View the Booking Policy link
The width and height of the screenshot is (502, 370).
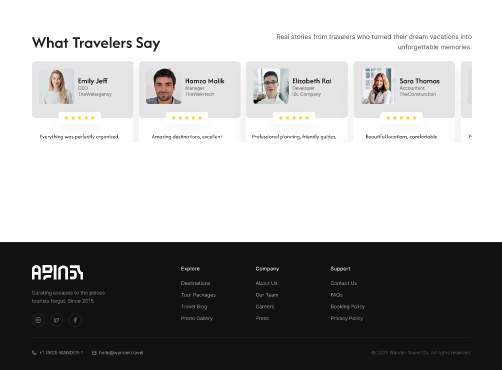click(348, 307)
